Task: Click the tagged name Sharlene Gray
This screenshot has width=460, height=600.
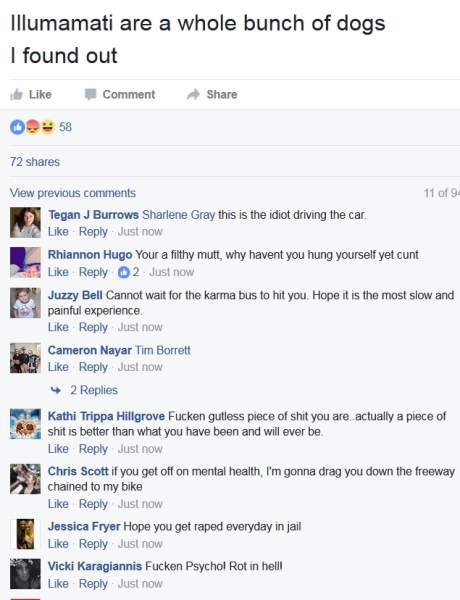Action: [x=179, y=215]
